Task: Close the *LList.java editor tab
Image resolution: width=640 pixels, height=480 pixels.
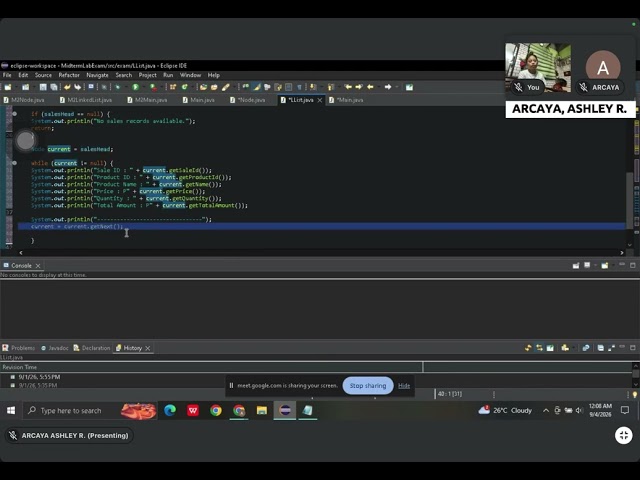Action: tap(320, 100)
